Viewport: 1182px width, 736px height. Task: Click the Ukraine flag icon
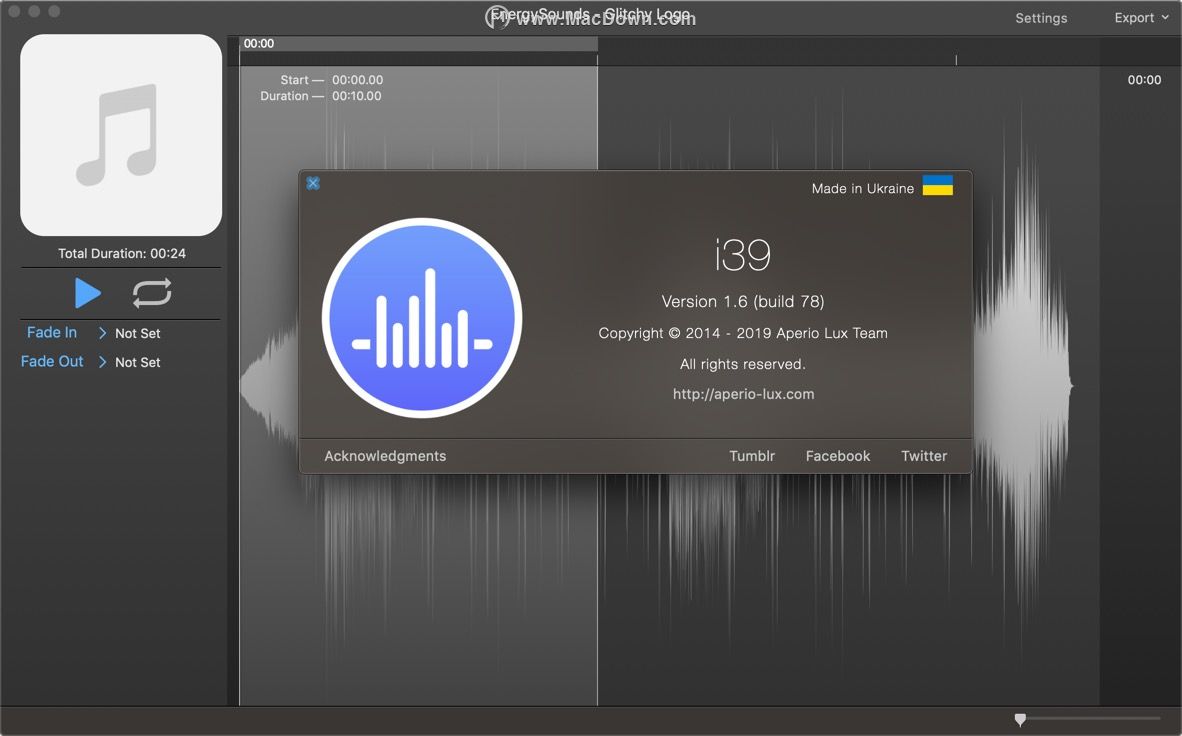[x=938, y=186]
